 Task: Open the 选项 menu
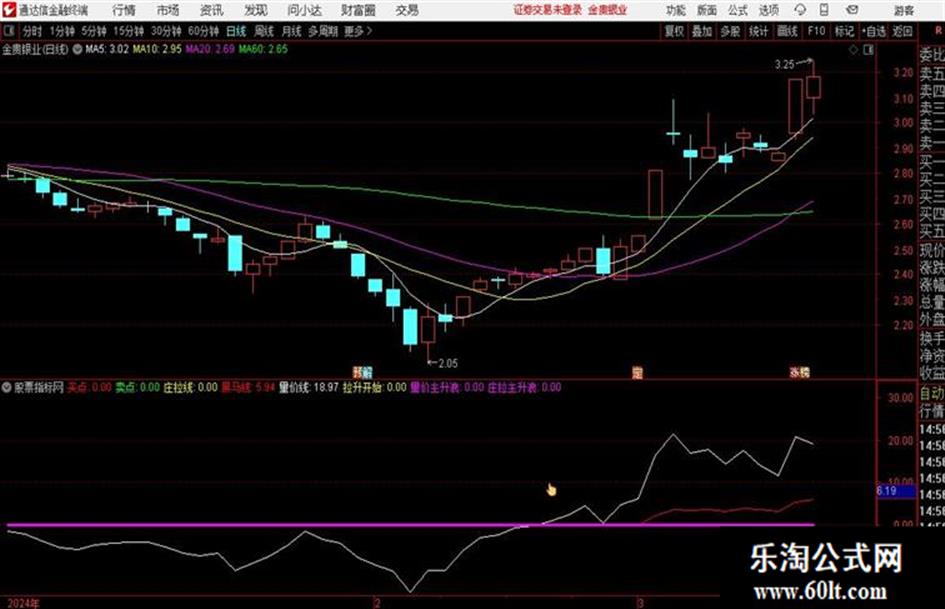pyautogui.click(x=769, y=10)
